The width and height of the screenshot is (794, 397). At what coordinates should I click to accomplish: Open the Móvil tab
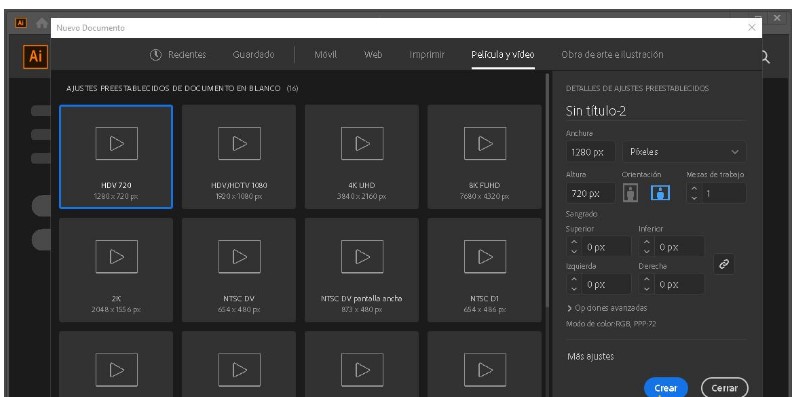point(325,55)
